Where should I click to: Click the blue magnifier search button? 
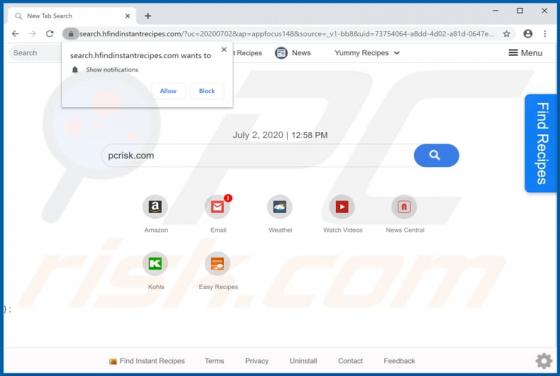(x=436, y=155)
